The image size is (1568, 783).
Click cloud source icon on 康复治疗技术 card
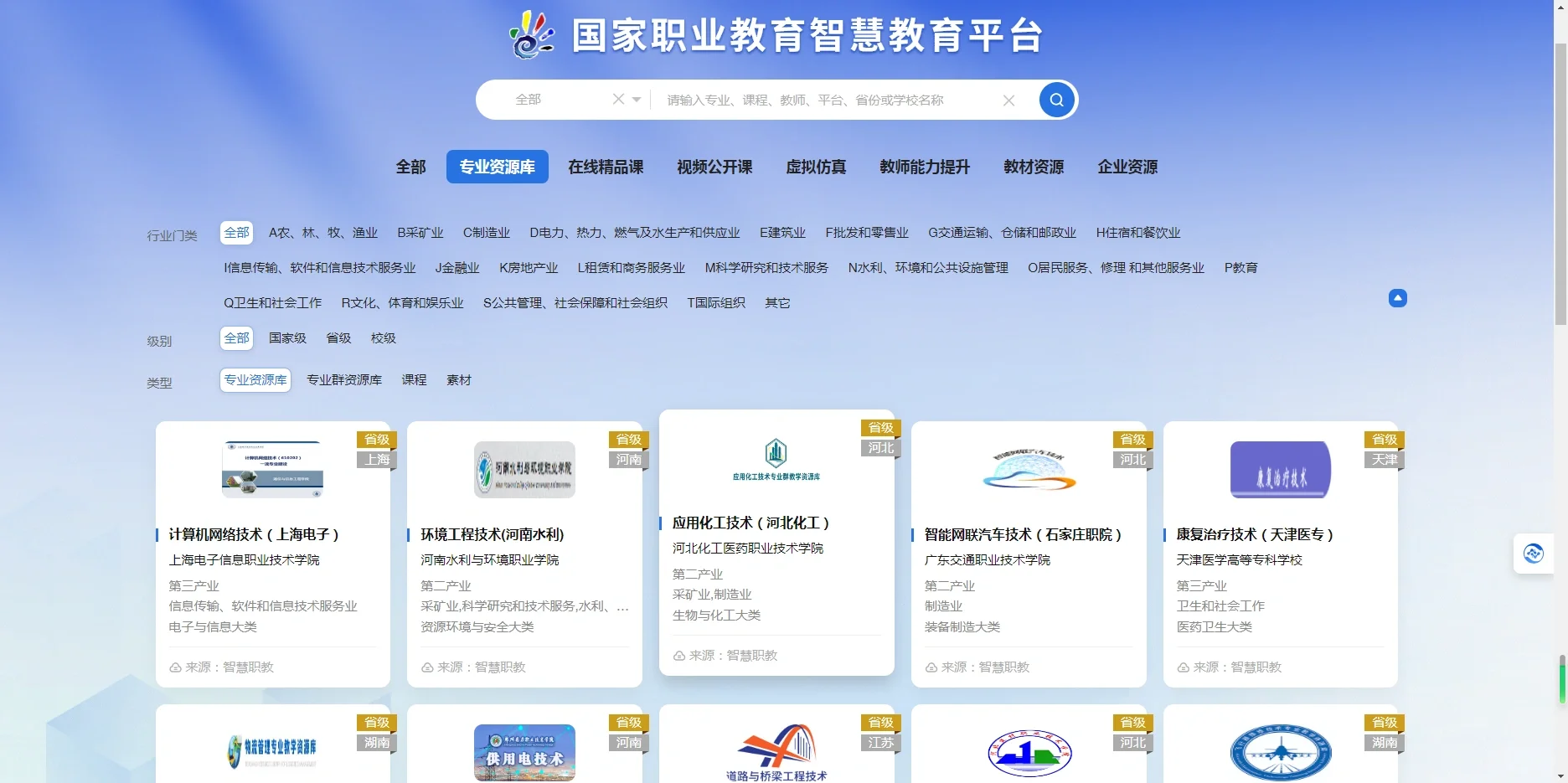click(1184, 667)
